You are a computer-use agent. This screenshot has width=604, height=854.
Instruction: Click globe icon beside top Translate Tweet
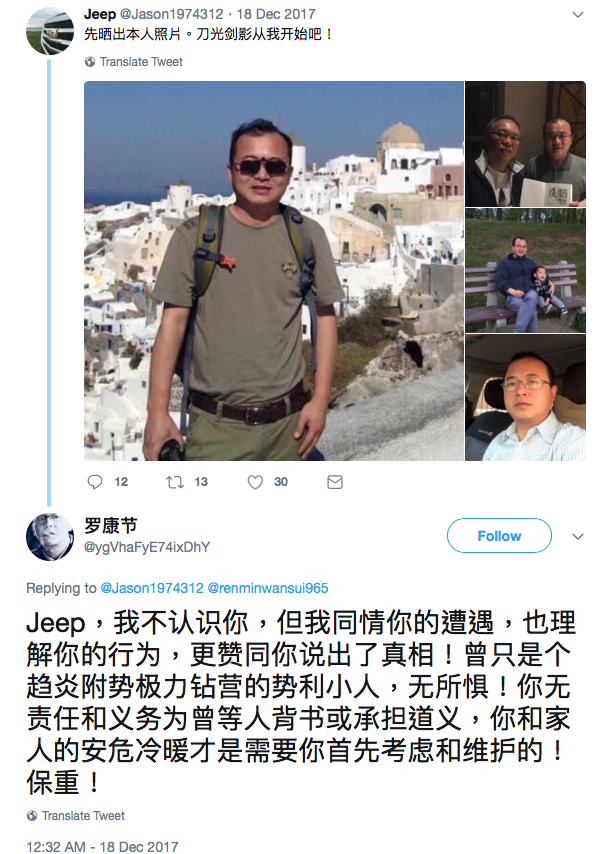(90, 62)
